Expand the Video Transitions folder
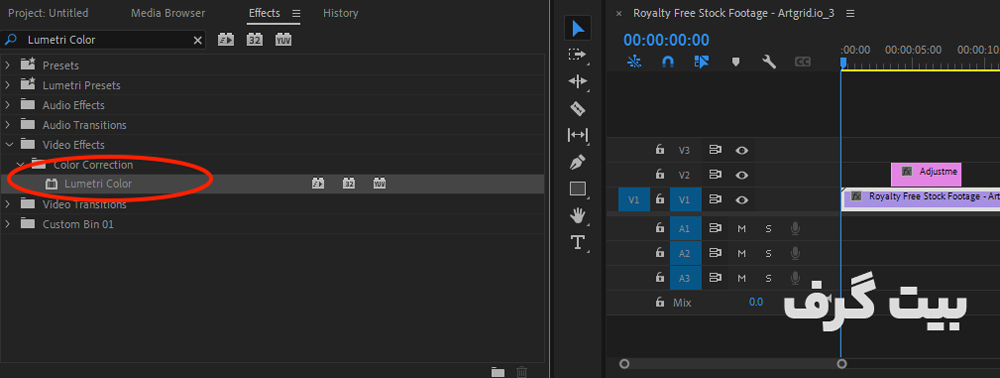 [8, 204]
